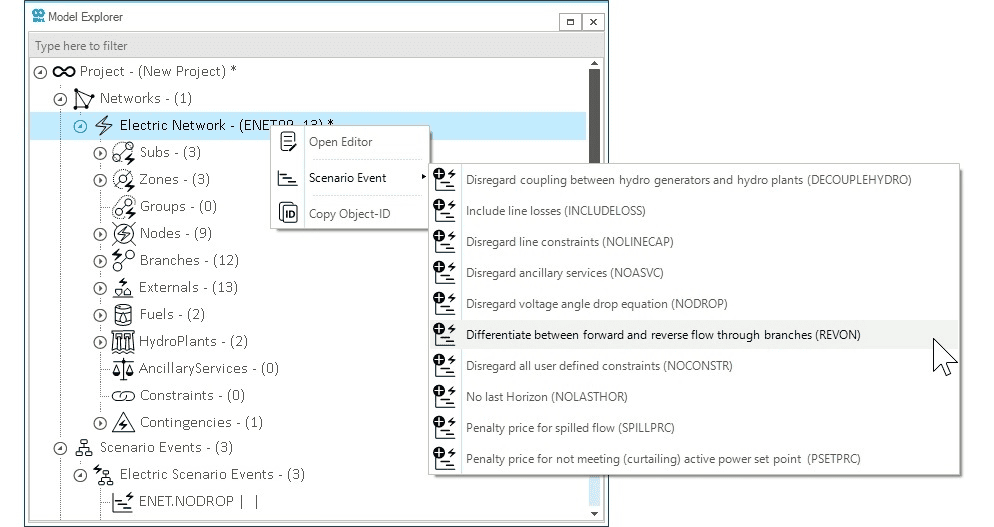Click the Externals category icon
Screen dimensions: 994x527
(123, 288)
